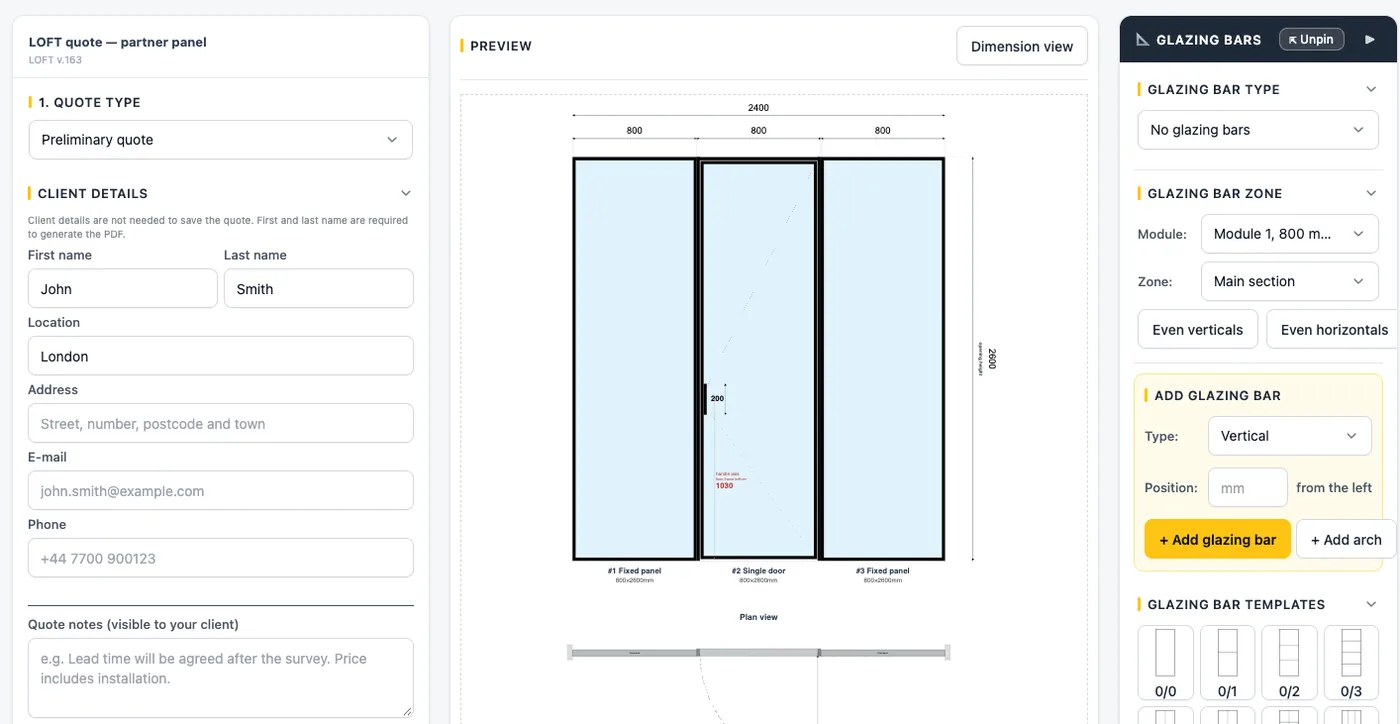This screenshot has width=1400, height=724.
Task: Open the Quote type dropdown
Action: (220, 140)
